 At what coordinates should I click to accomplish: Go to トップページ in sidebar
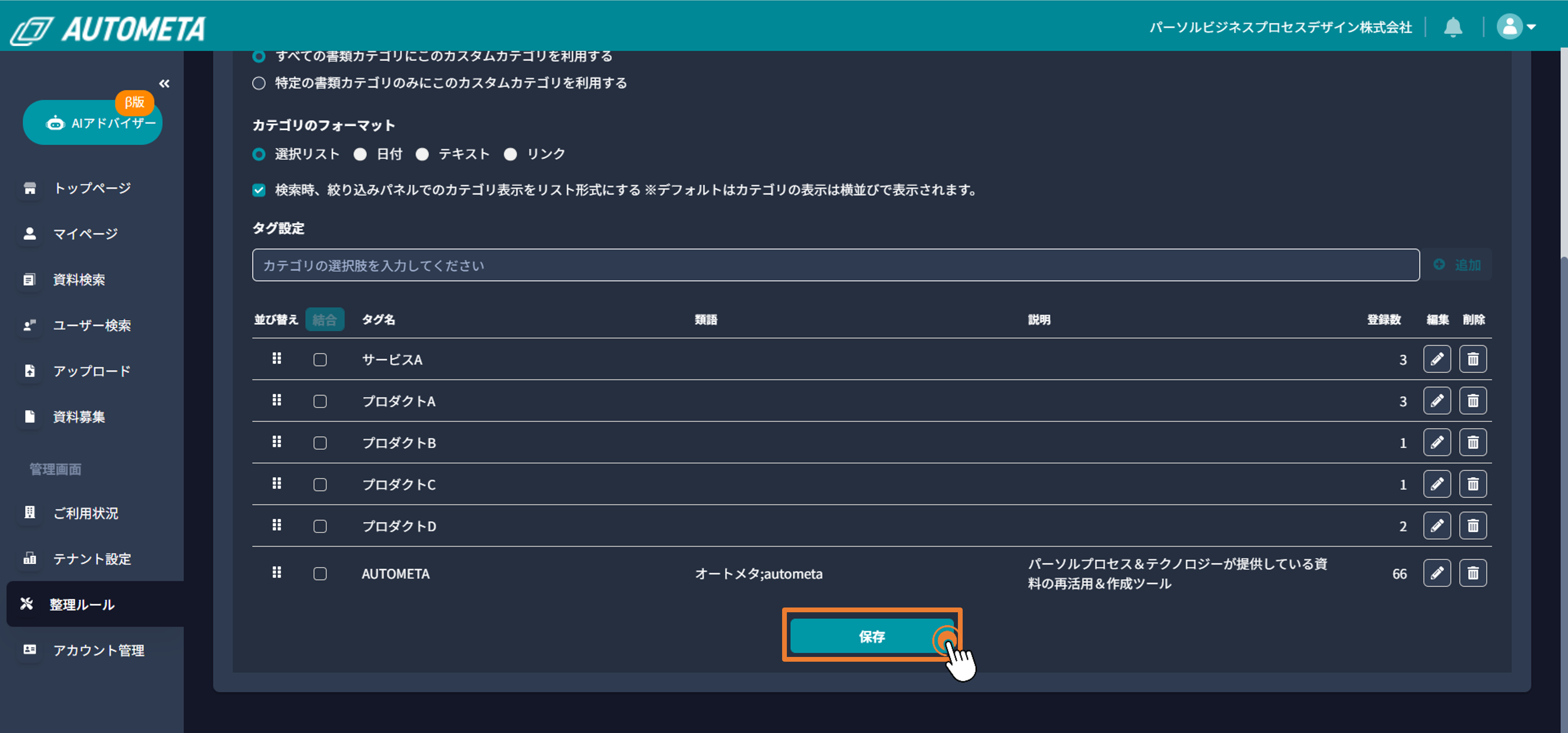(91, 188)
